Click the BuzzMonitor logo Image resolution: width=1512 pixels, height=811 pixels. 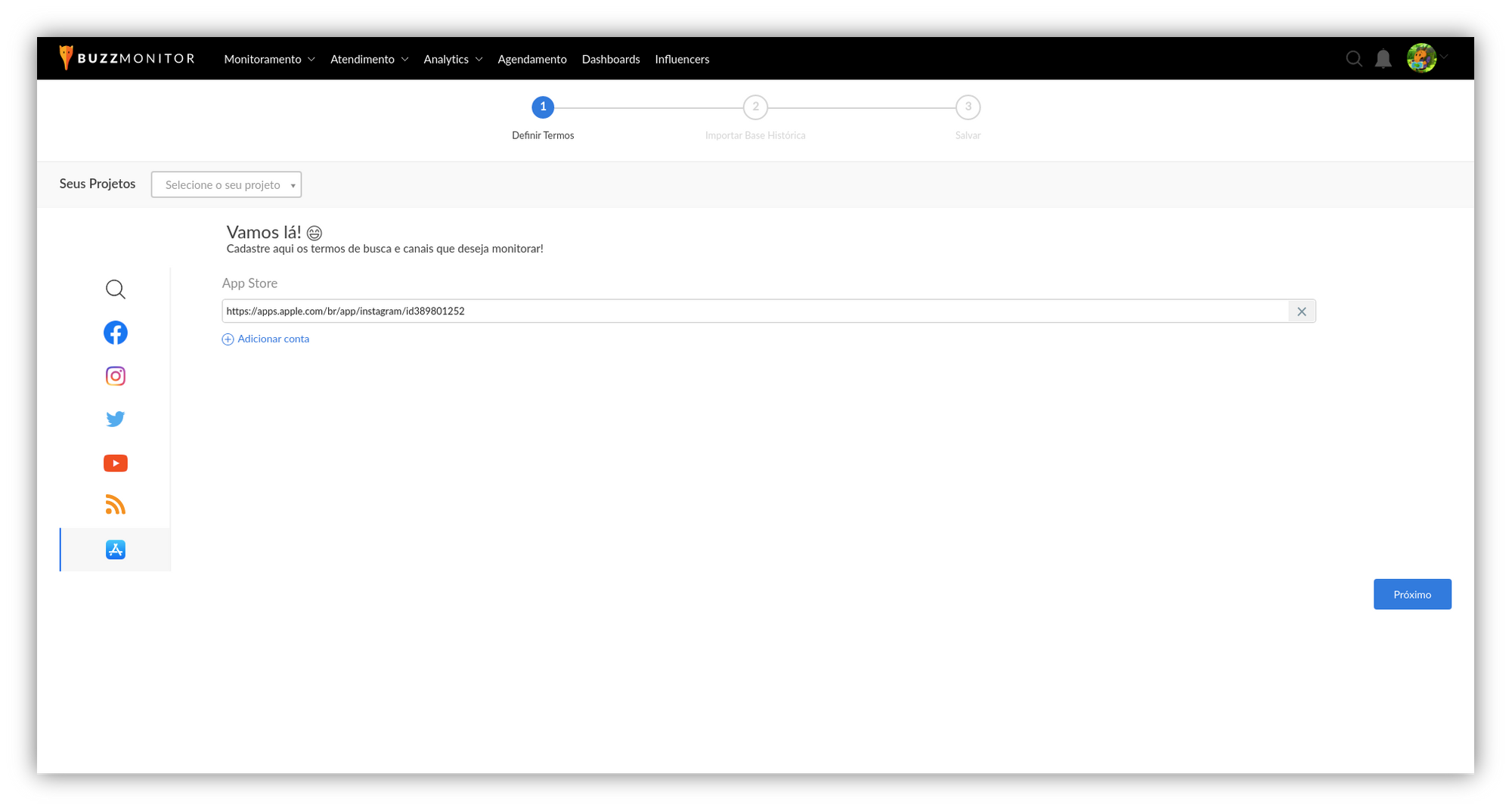pyautogui.click(x=127, y=58)
